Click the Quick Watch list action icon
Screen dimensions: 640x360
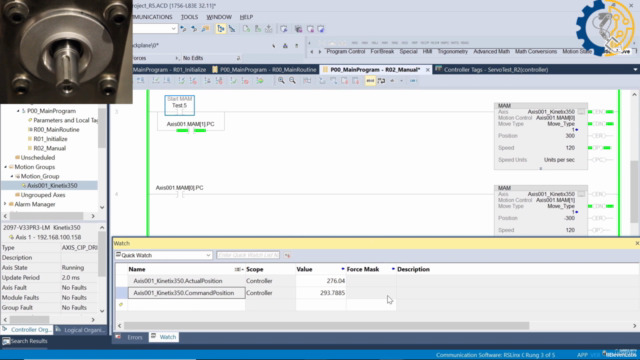click(x=287, y=255)
